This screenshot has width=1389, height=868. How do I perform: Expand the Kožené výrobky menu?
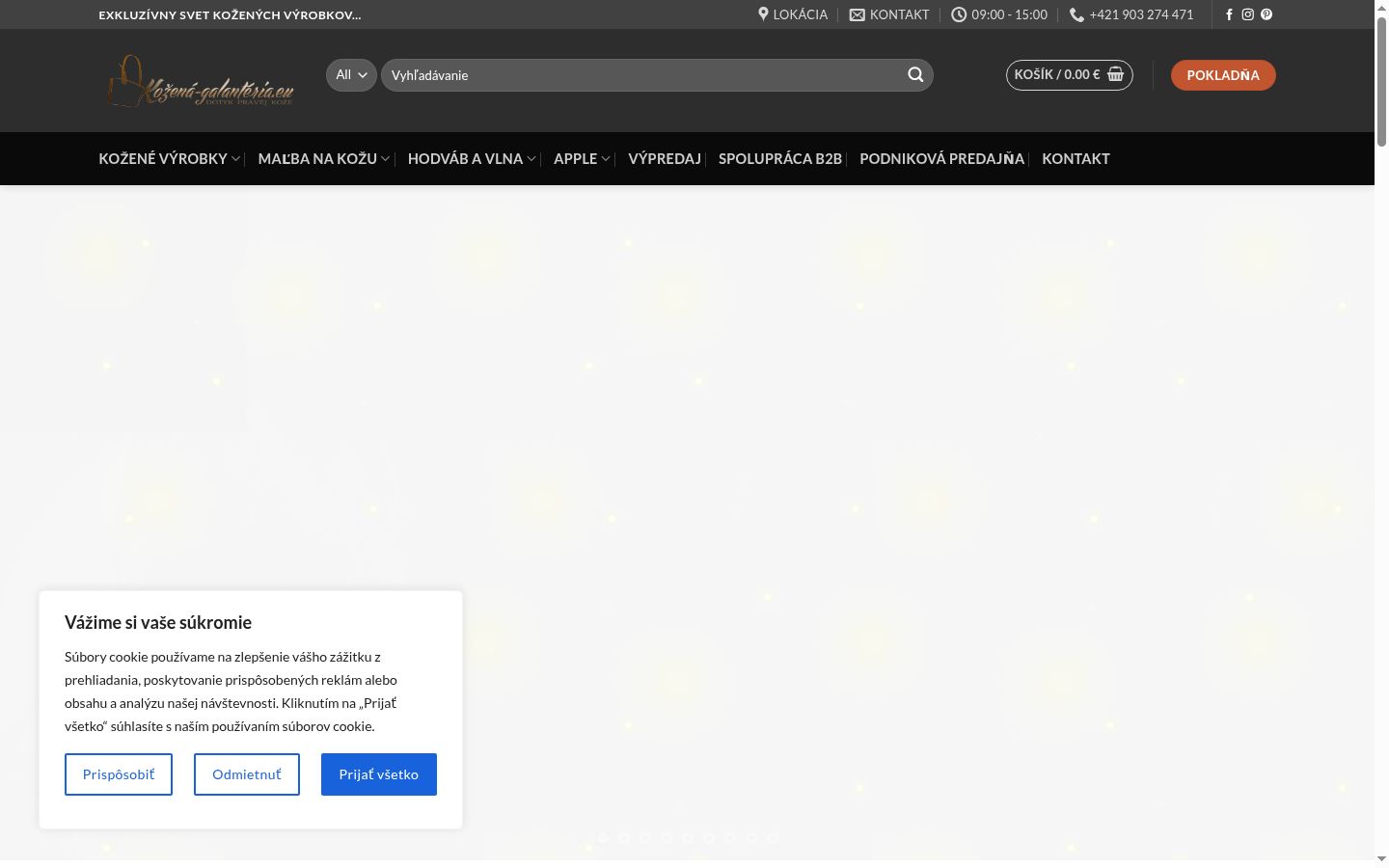(170, 158)
